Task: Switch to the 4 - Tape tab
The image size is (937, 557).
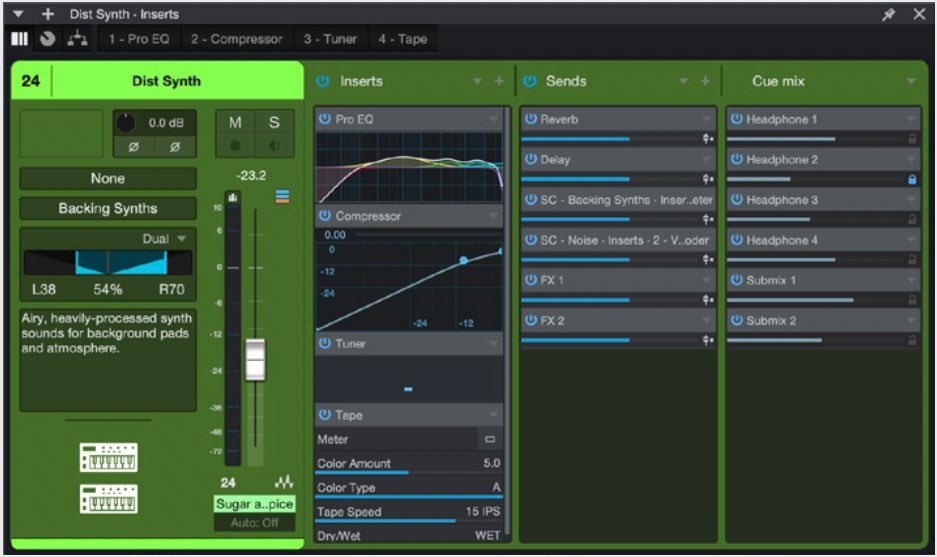Action: point(402,39)
